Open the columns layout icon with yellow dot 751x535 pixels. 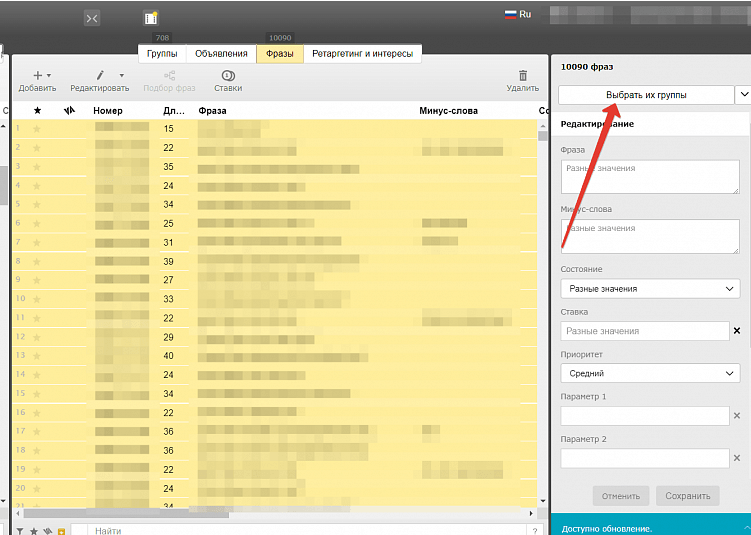click(x=150, y=18)
